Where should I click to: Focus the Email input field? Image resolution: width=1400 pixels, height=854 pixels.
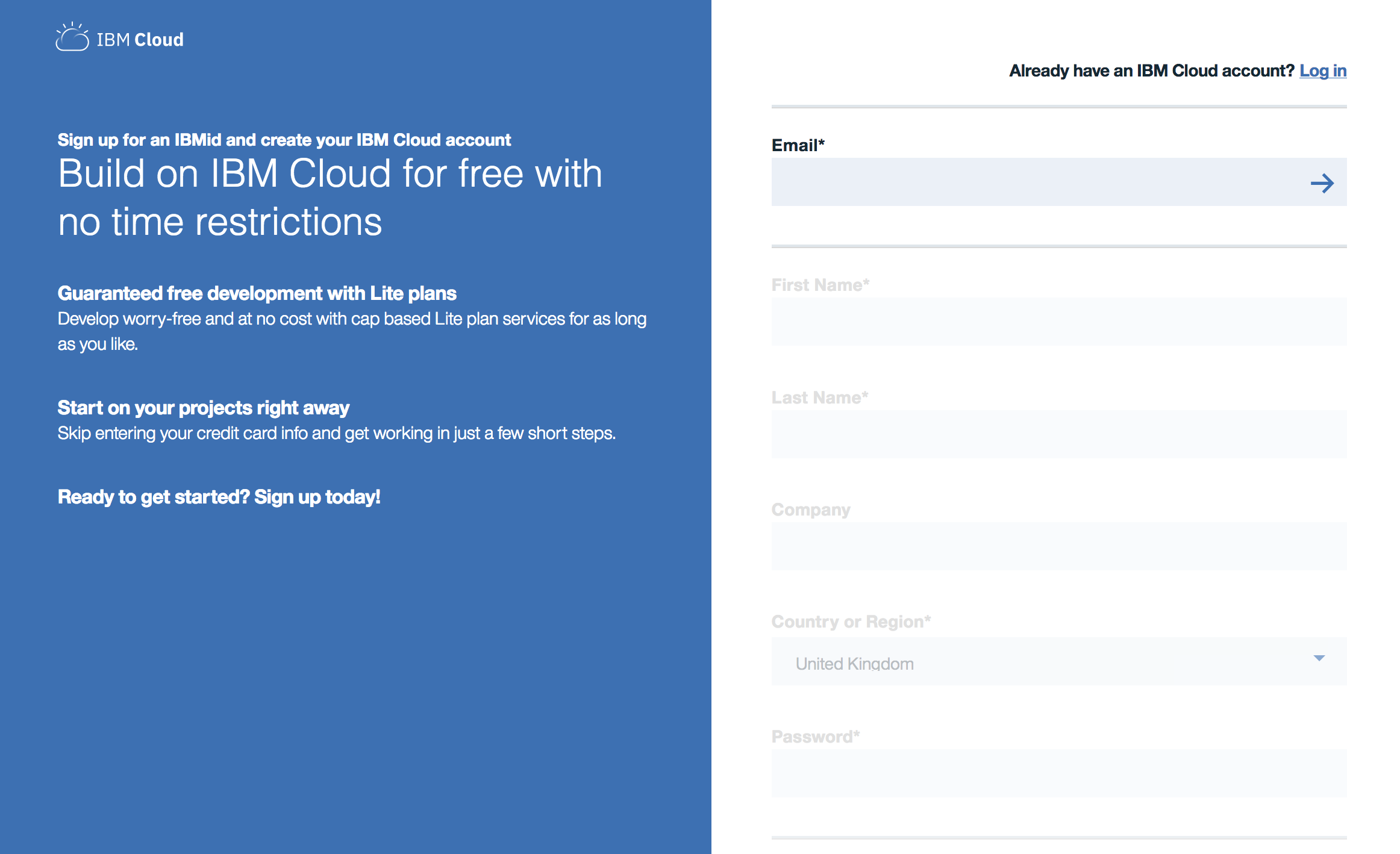pos(1036,182)
